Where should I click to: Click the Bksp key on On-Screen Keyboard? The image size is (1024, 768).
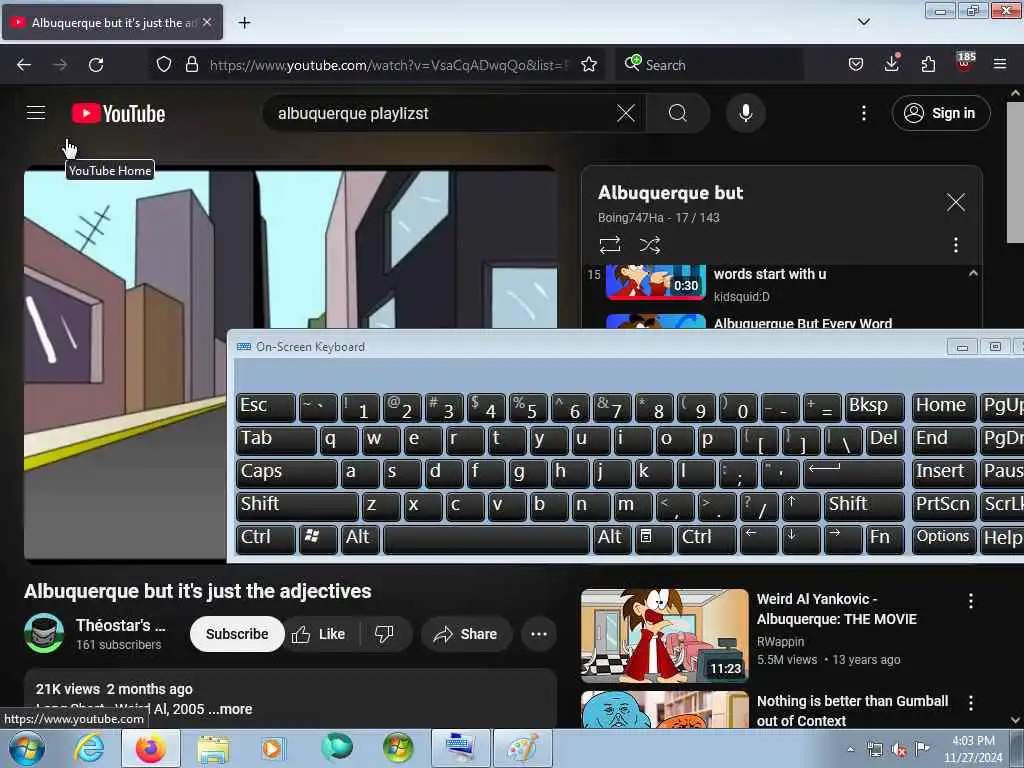click(x=874, y=408)
